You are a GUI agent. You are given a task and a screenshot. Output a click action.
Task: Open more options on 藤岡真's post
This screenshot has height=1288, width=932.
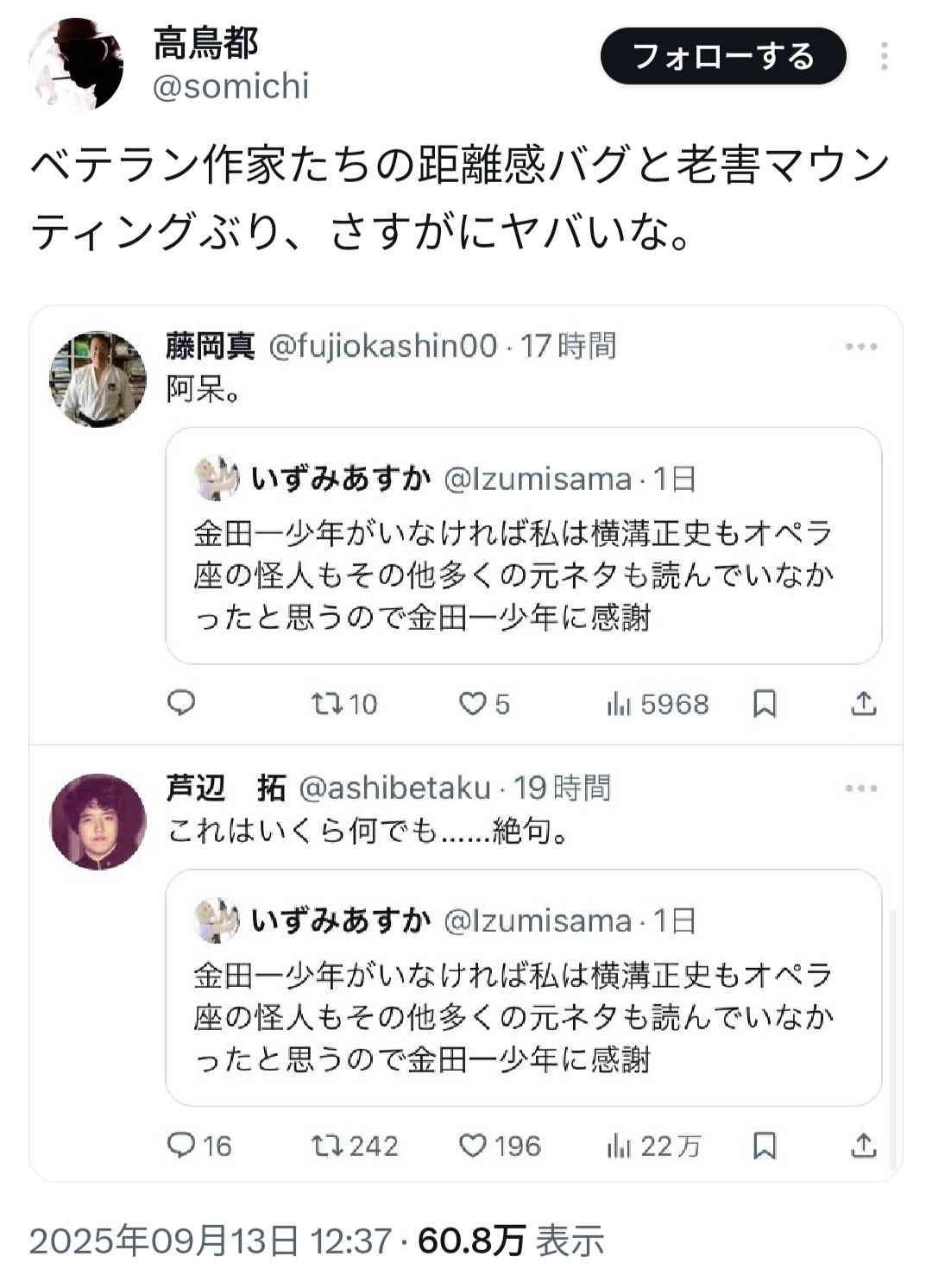pos(861,347)
